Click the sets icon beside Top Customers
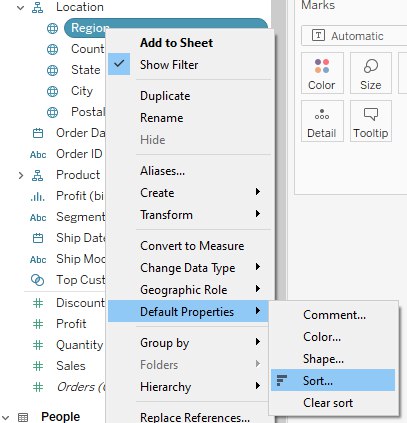Image resolution: width=407 pixels, height=423 pixels. [x=37, y=280]
